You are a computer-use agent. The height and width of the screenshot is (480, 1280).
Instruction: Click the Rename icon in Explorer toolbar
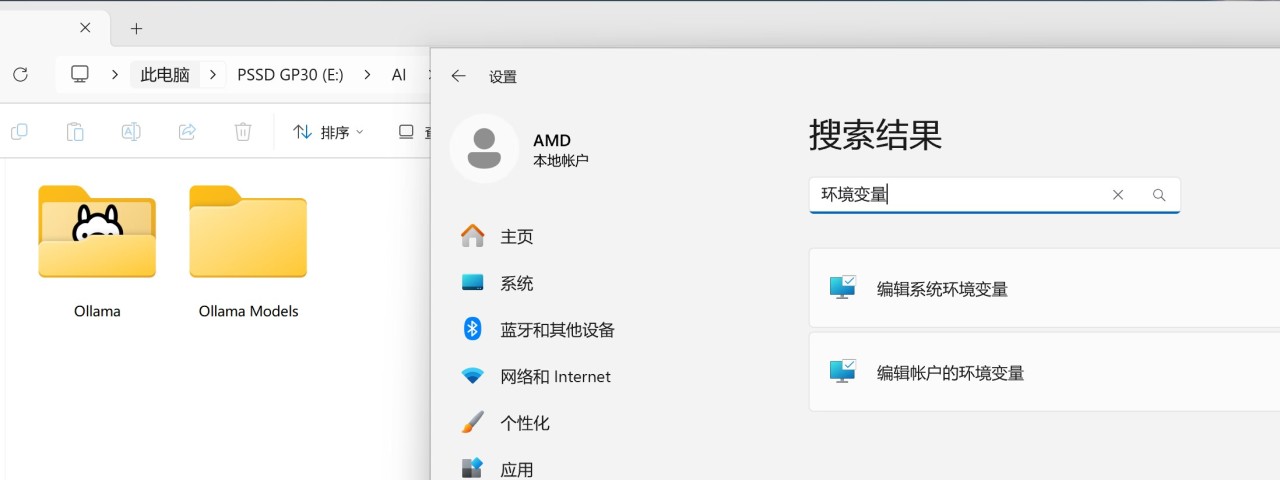[131, 132]
